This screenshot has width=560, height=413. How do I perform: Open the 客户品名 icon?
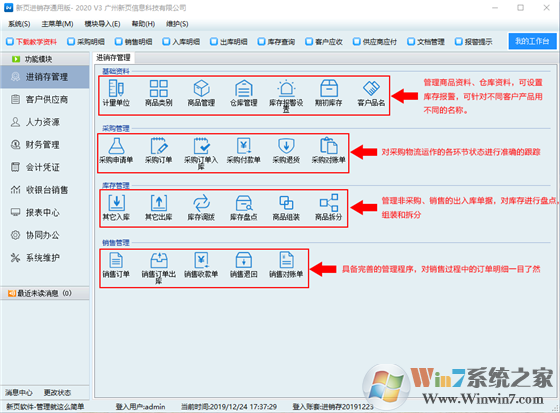pyautogui.click(x=371, y=93)
